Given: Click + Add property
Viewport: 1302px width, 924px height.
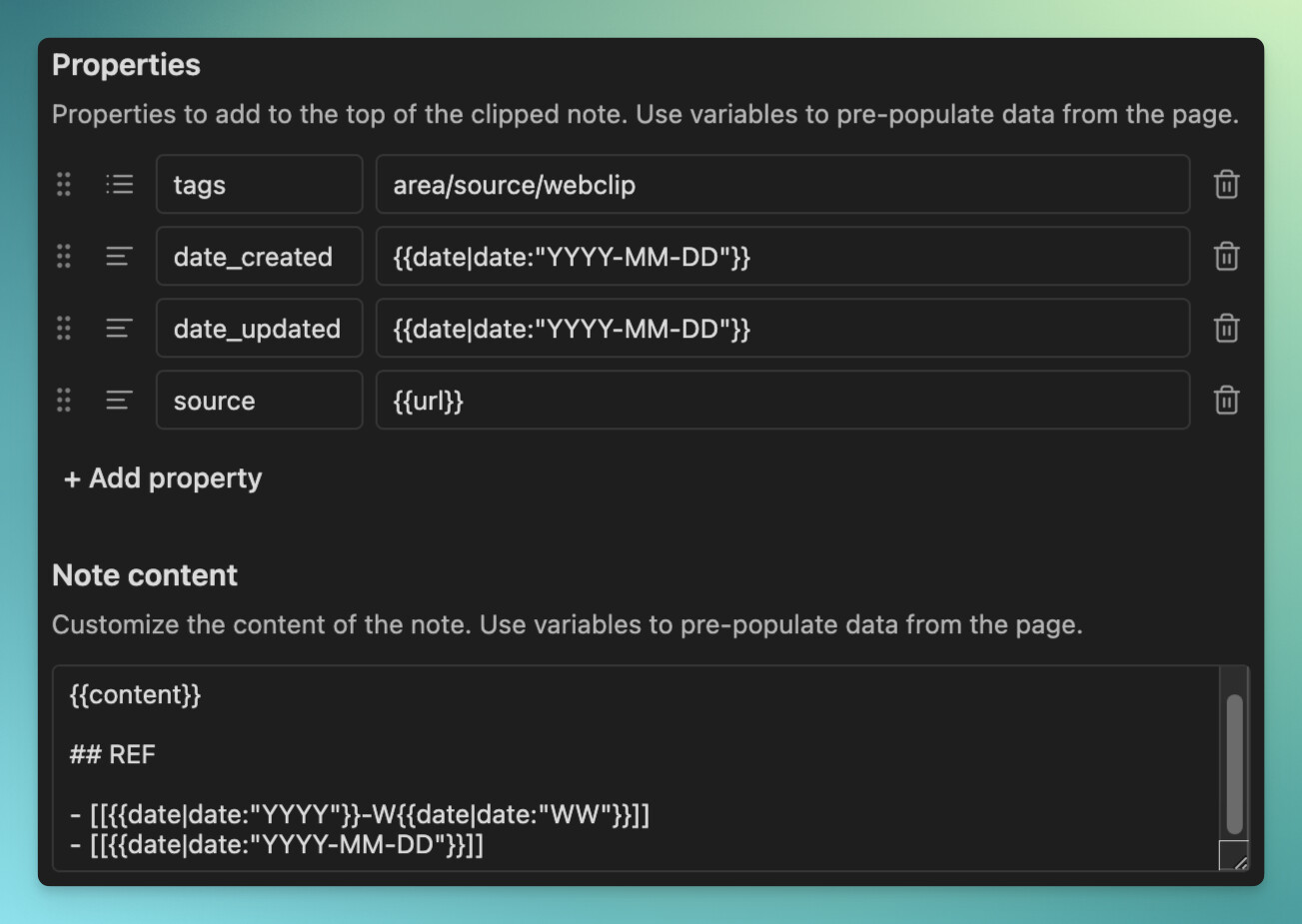Looking at the screenshot, I should 161,477.
